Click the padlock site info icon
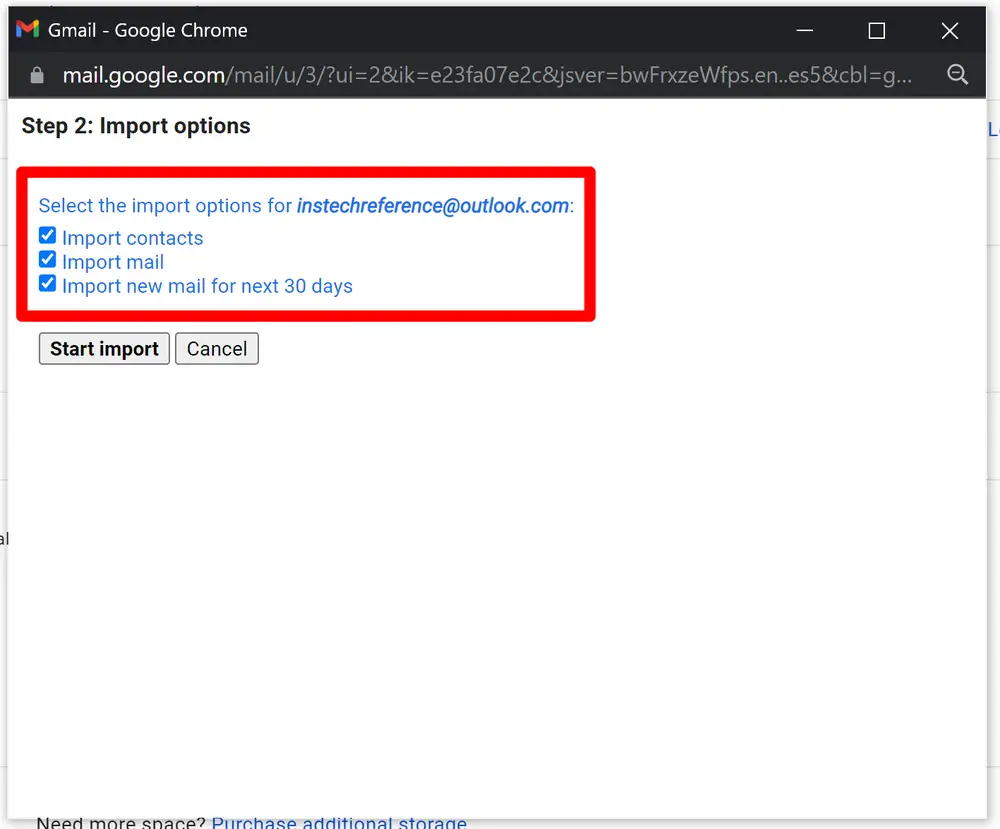The height and width of the screenshot is (829, 1000). (x=37, y=75)
